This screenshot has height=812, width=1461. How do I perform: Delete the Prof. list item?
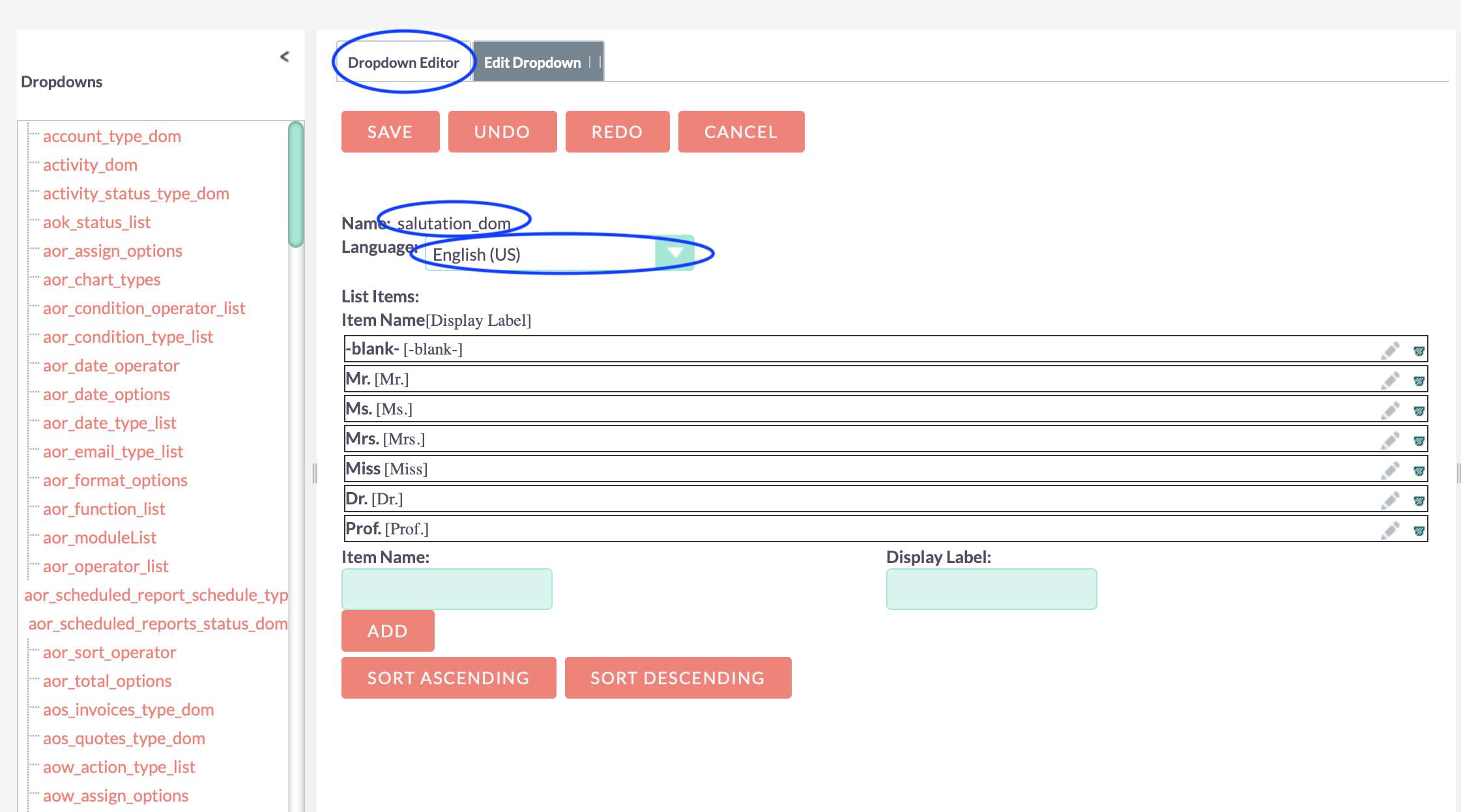click(x=1419, y=531)
